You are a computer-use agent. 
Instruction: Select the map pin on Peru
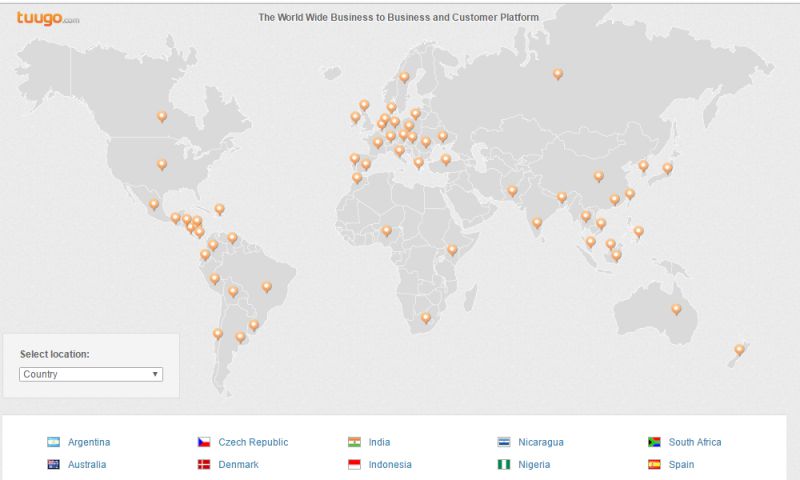point(215,279)
